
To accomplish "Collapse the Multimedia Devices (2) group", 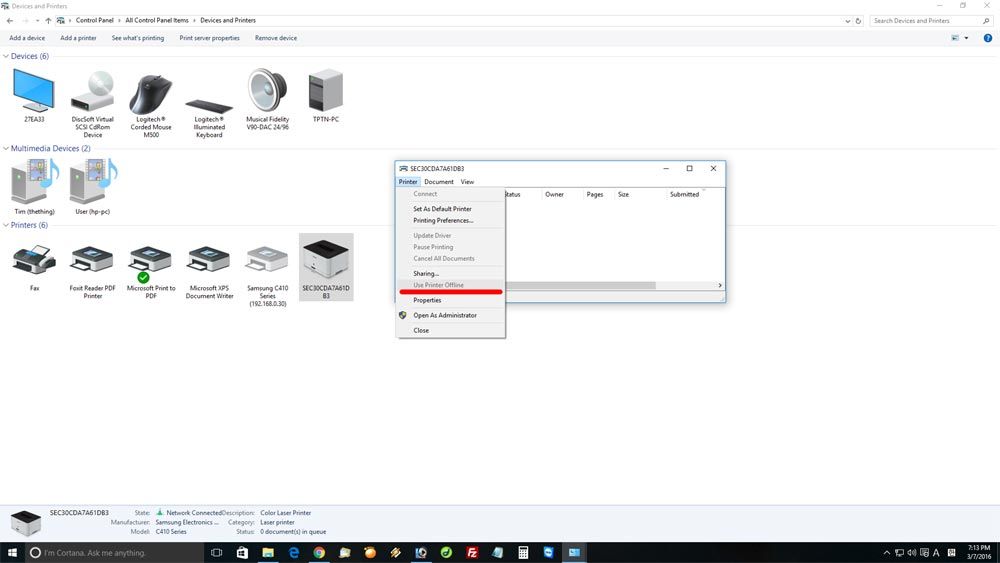I will pos(6,149).
